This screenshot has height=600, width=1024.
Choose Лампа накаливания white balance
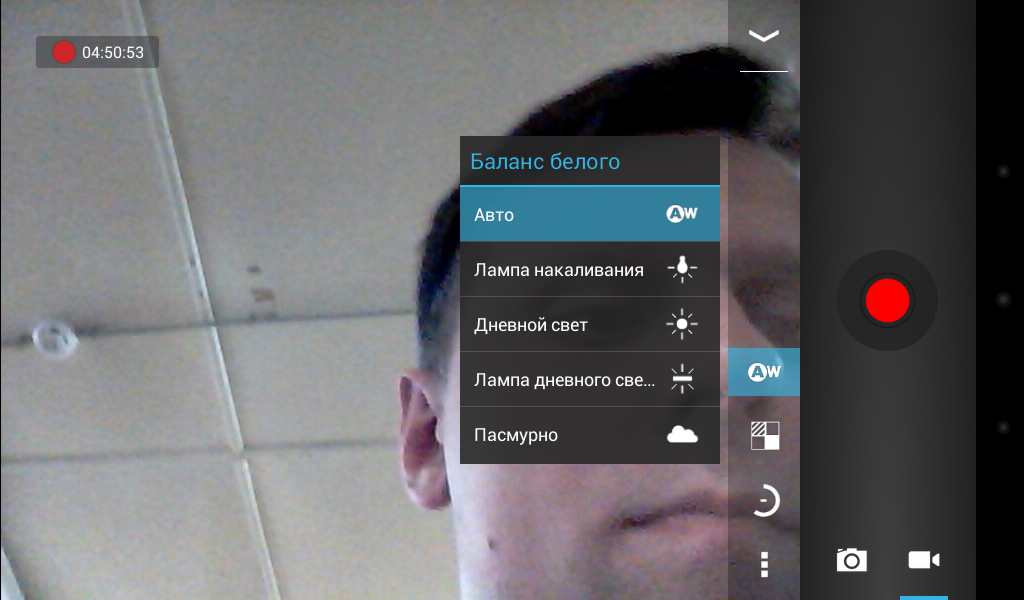590,270
